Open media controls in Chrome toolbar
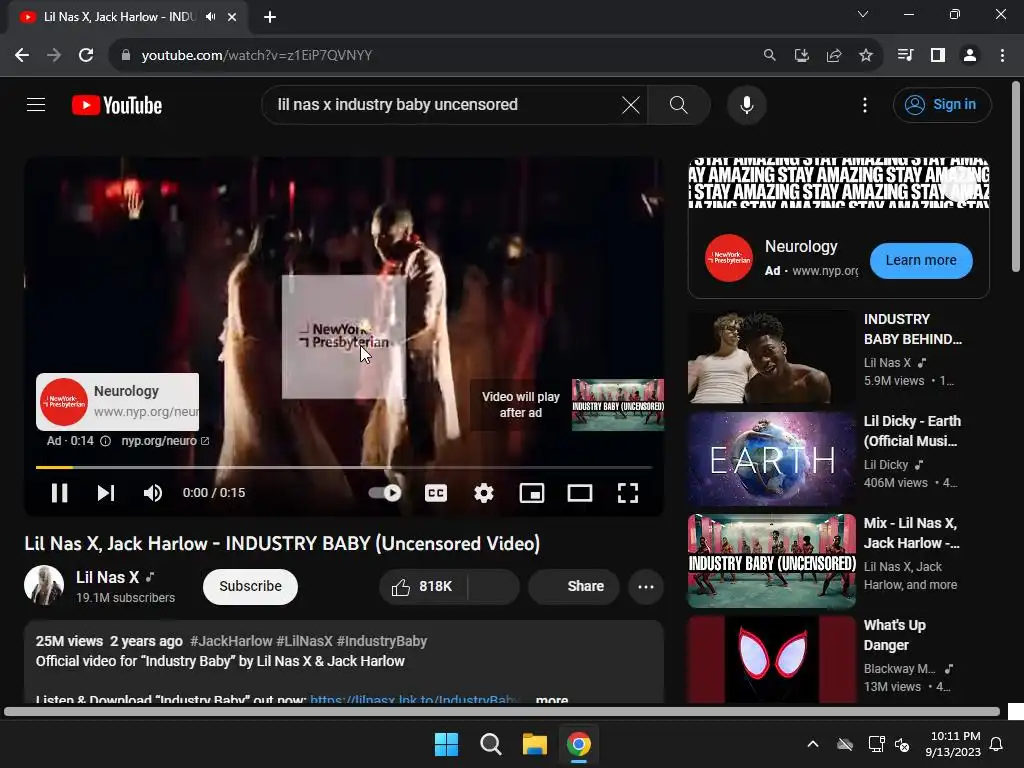Image resolution: width=1024 pixels, height=768 pixels. coord(905,56)
